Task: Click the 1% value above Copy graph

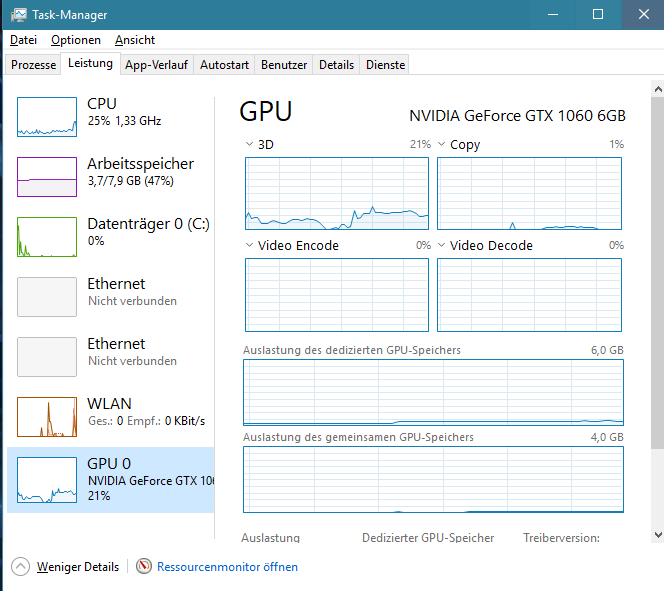Action: 616,144
